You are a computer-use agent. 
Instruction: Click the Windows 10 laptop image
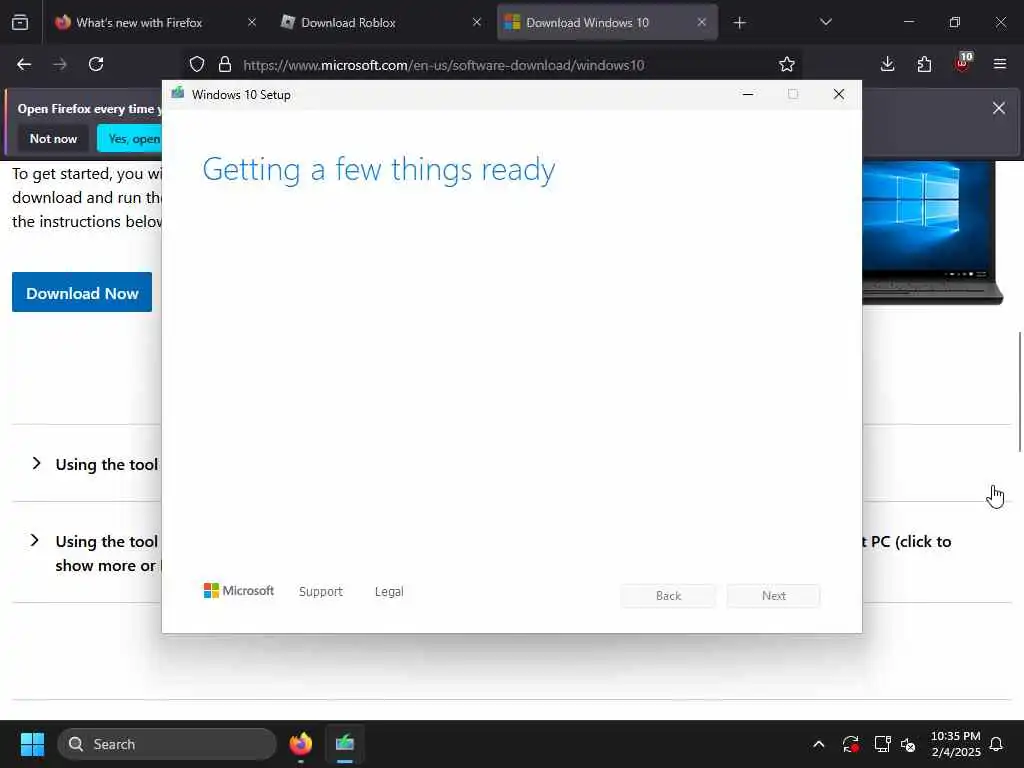pos(933,232)
